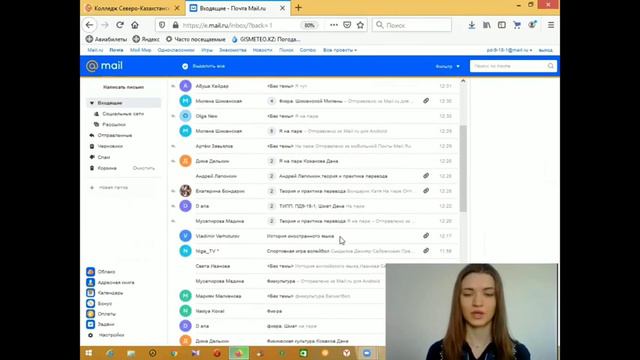Open the Windows Start button

pyautogui.click(x=89, y=353)
